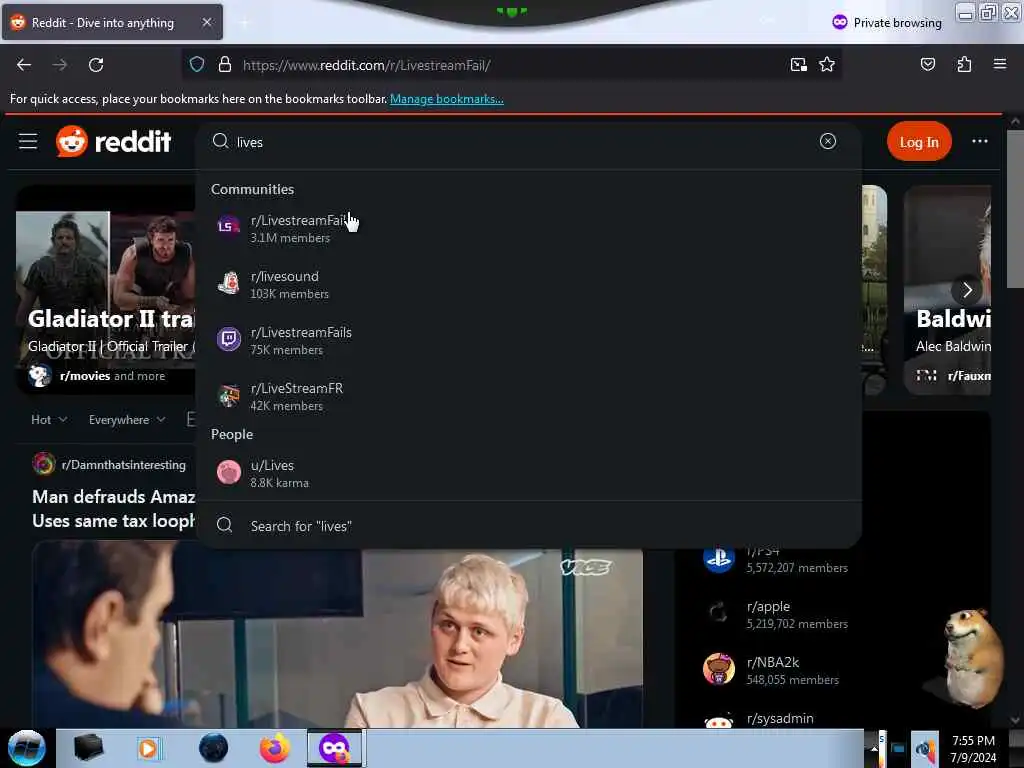Click the Log In button
1024x768 pixels.
919,142
